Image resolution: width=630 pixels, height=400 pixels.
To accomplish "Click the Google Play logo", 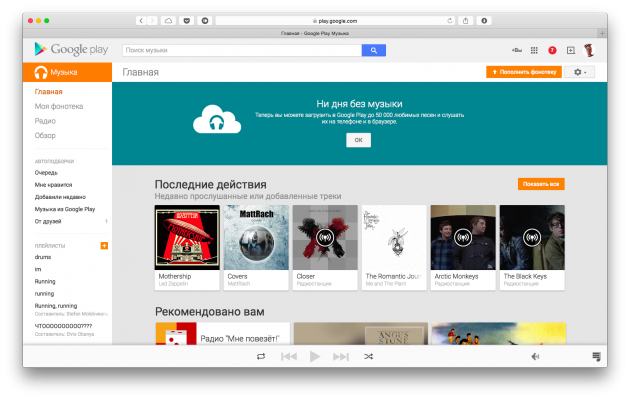I will [x=71, y=49].
